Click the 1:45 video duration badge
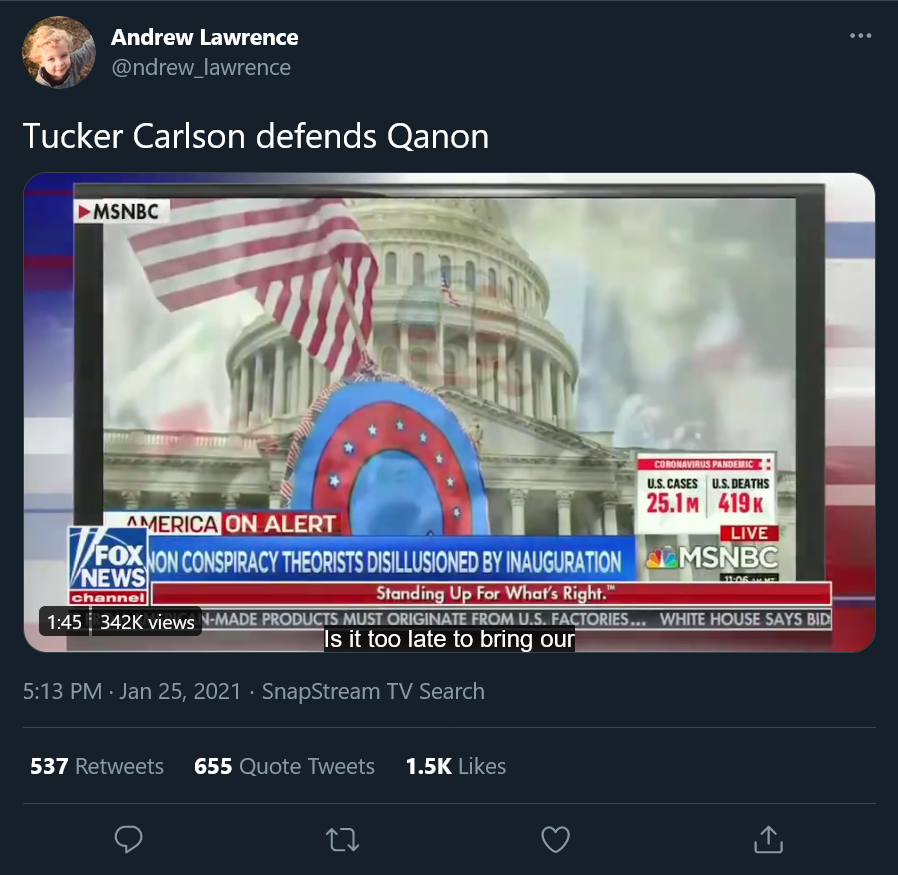 click(64, 622)
